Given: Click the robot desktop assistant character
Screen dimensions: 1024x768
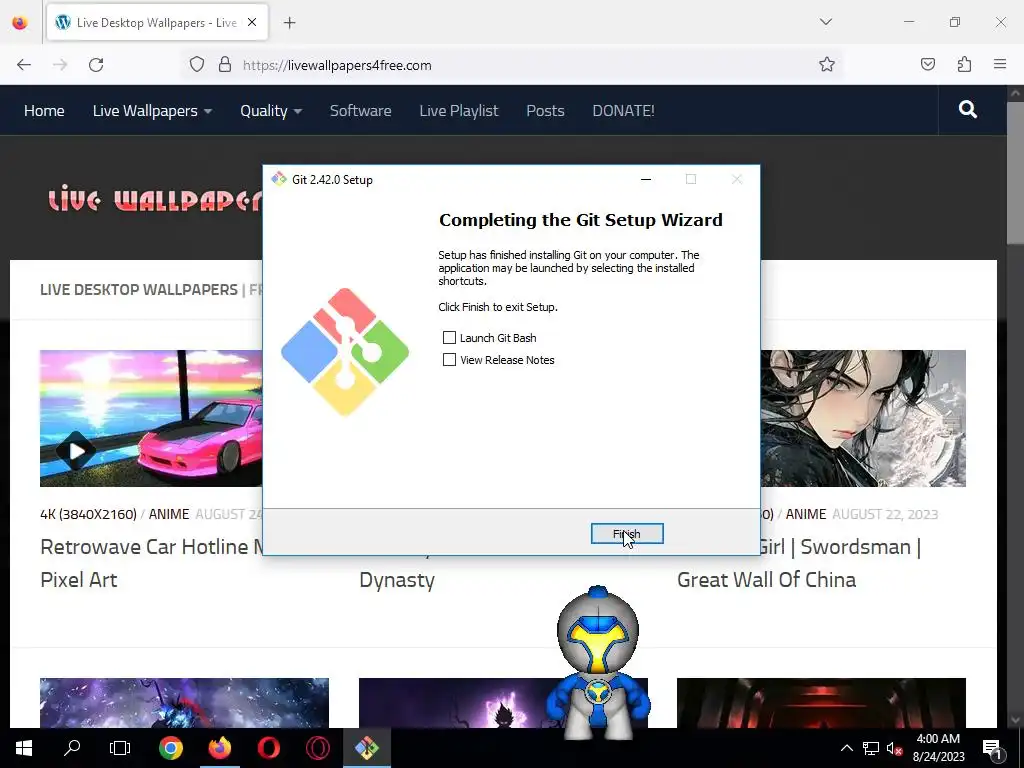Looking at the screenshot, I should tap(598, 663).
